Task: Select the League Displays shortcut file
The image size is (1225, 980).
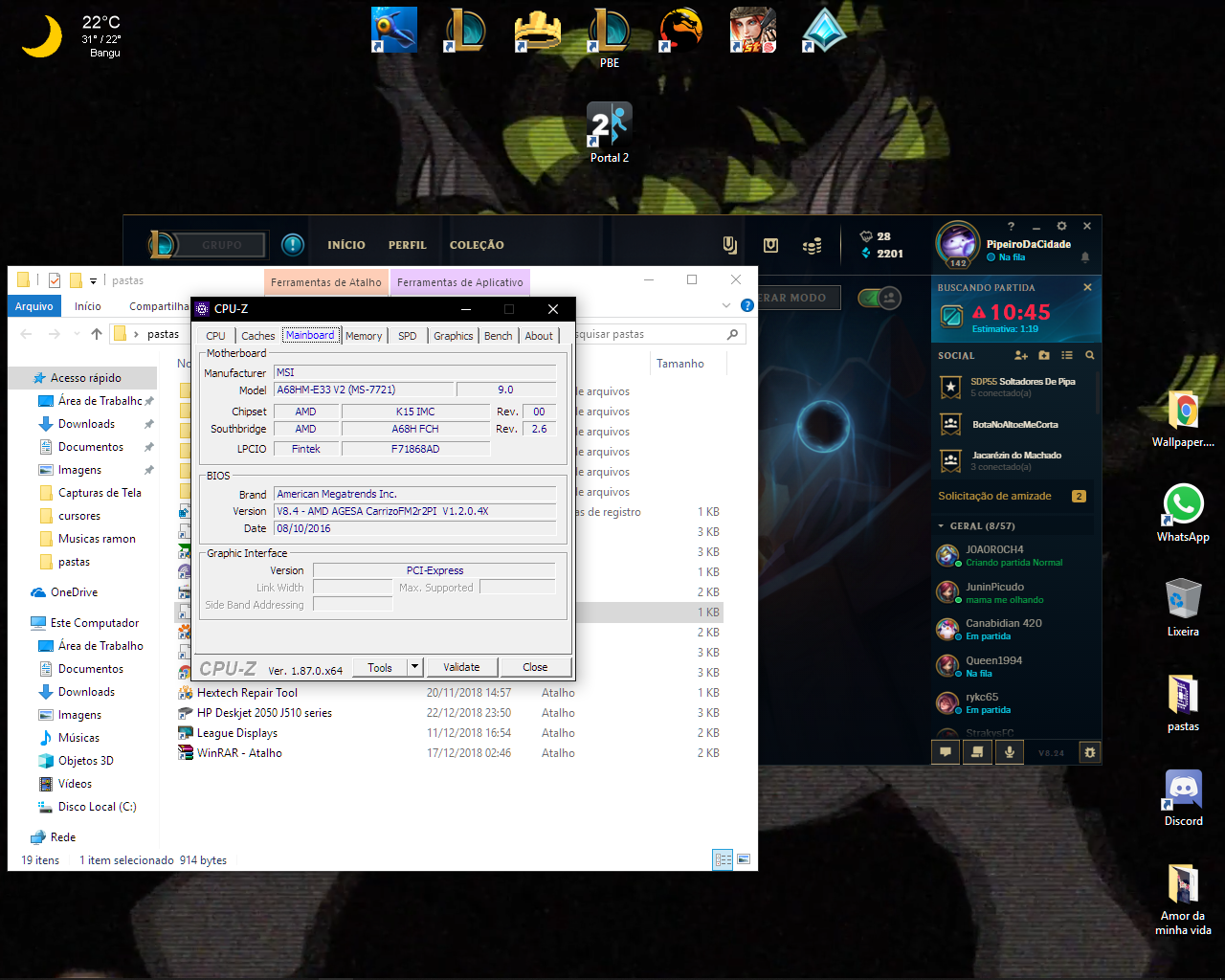Action: [x=237, y=733]
